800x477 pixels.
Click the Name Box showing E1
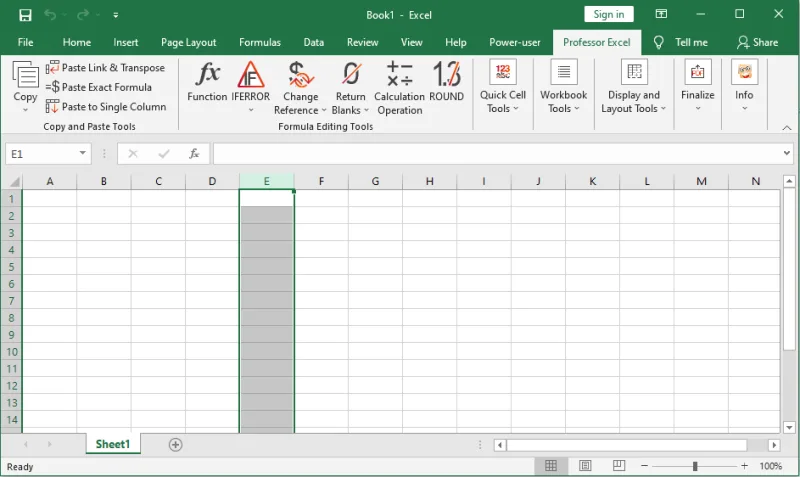click(x=41, y=154)
